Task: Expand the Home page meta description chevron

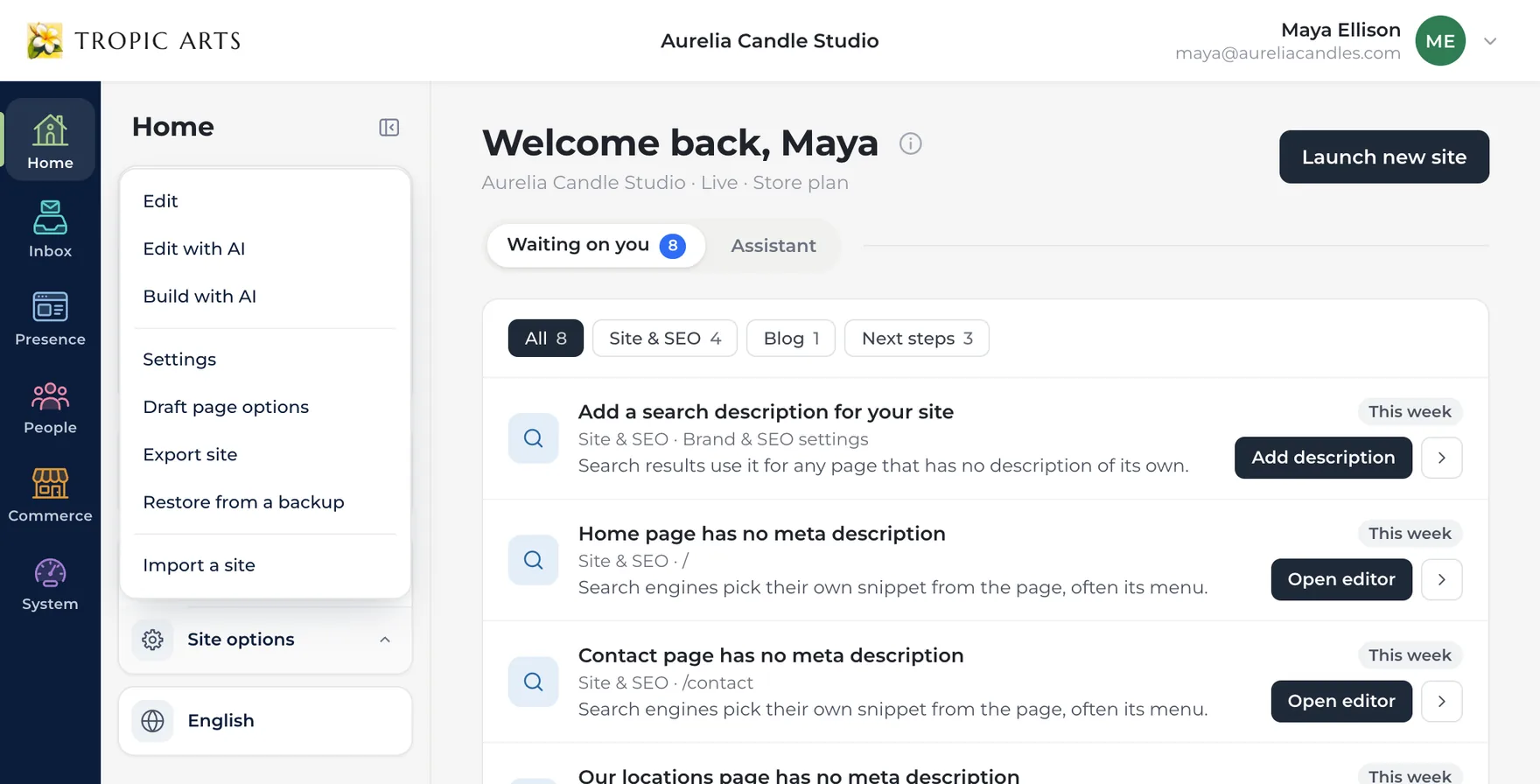Action: click(1442, 579)
